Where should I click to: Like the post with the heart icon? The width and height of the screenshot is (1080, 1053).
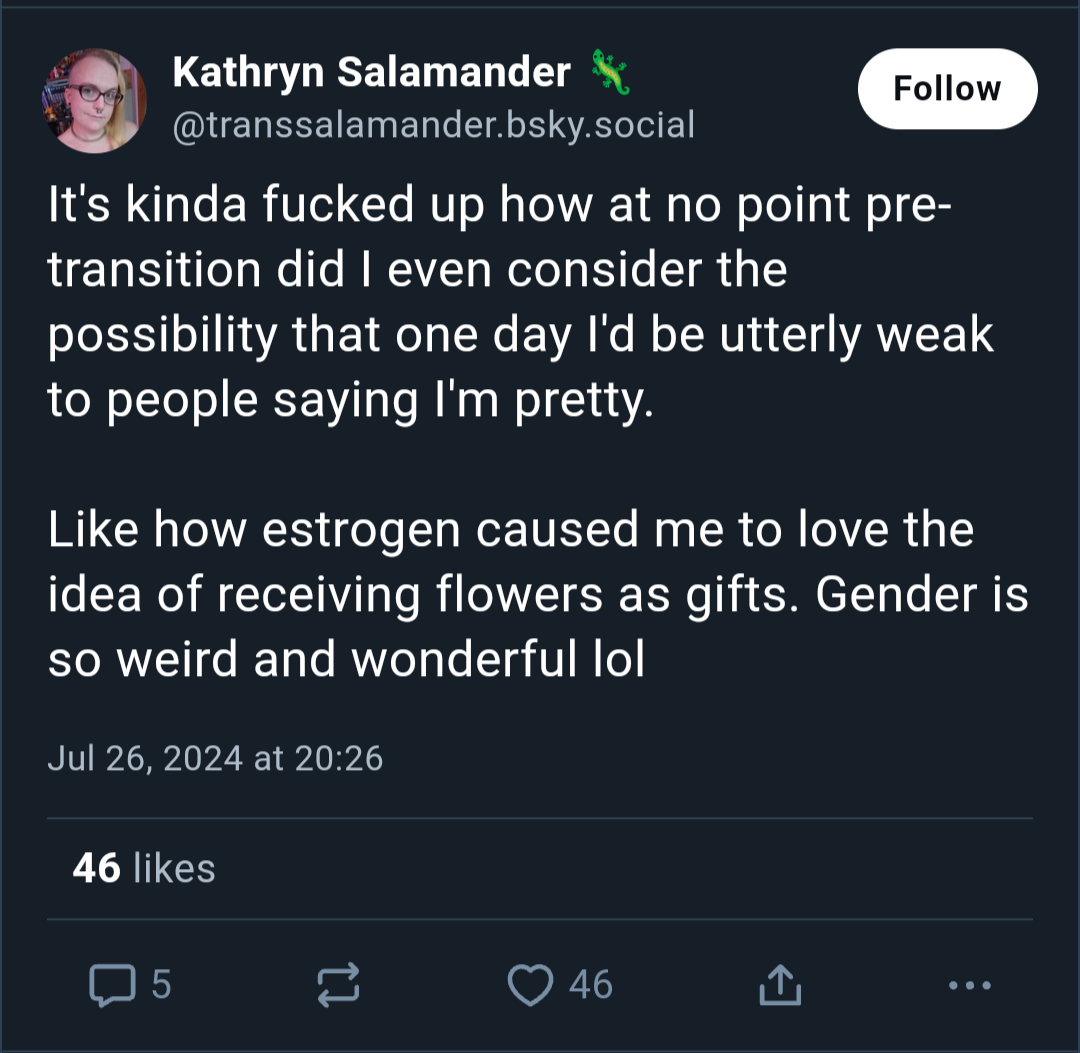tap(530, 985)
